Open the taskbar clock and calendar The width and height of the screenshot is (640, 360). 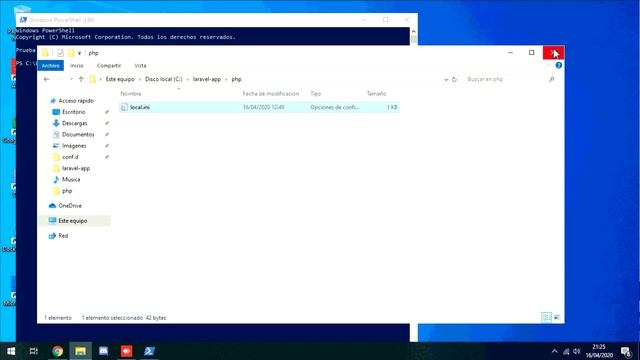[x=599, y=351]
